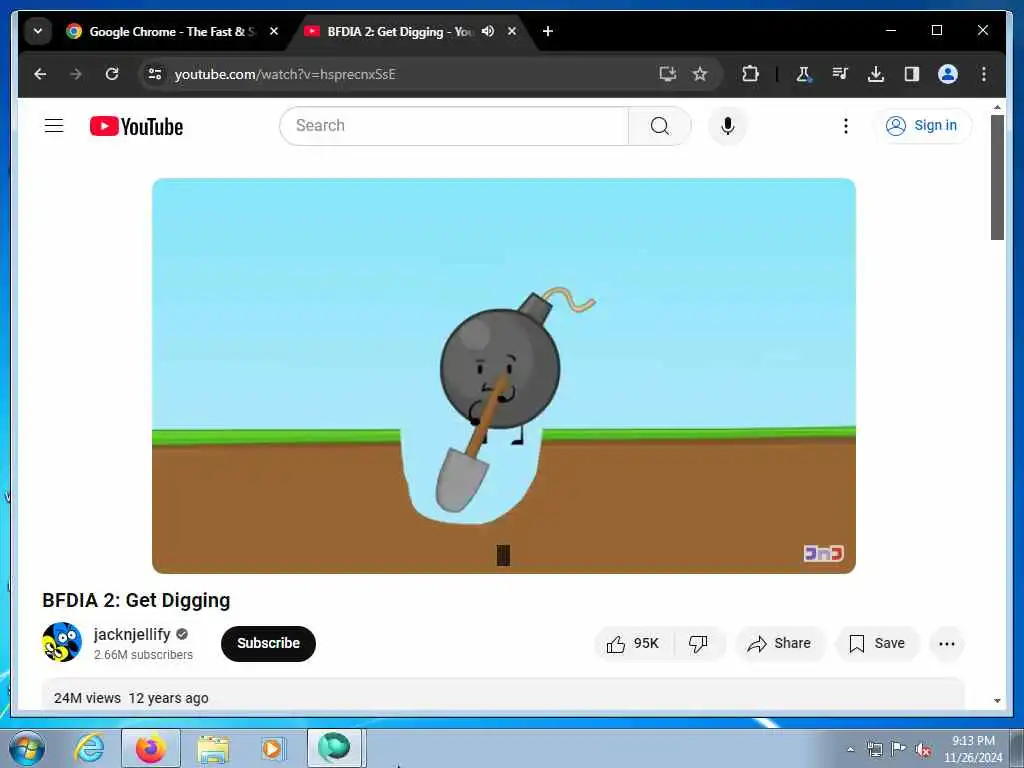Open the Chrome Extensions puzzle icon

tap(750, 74)
